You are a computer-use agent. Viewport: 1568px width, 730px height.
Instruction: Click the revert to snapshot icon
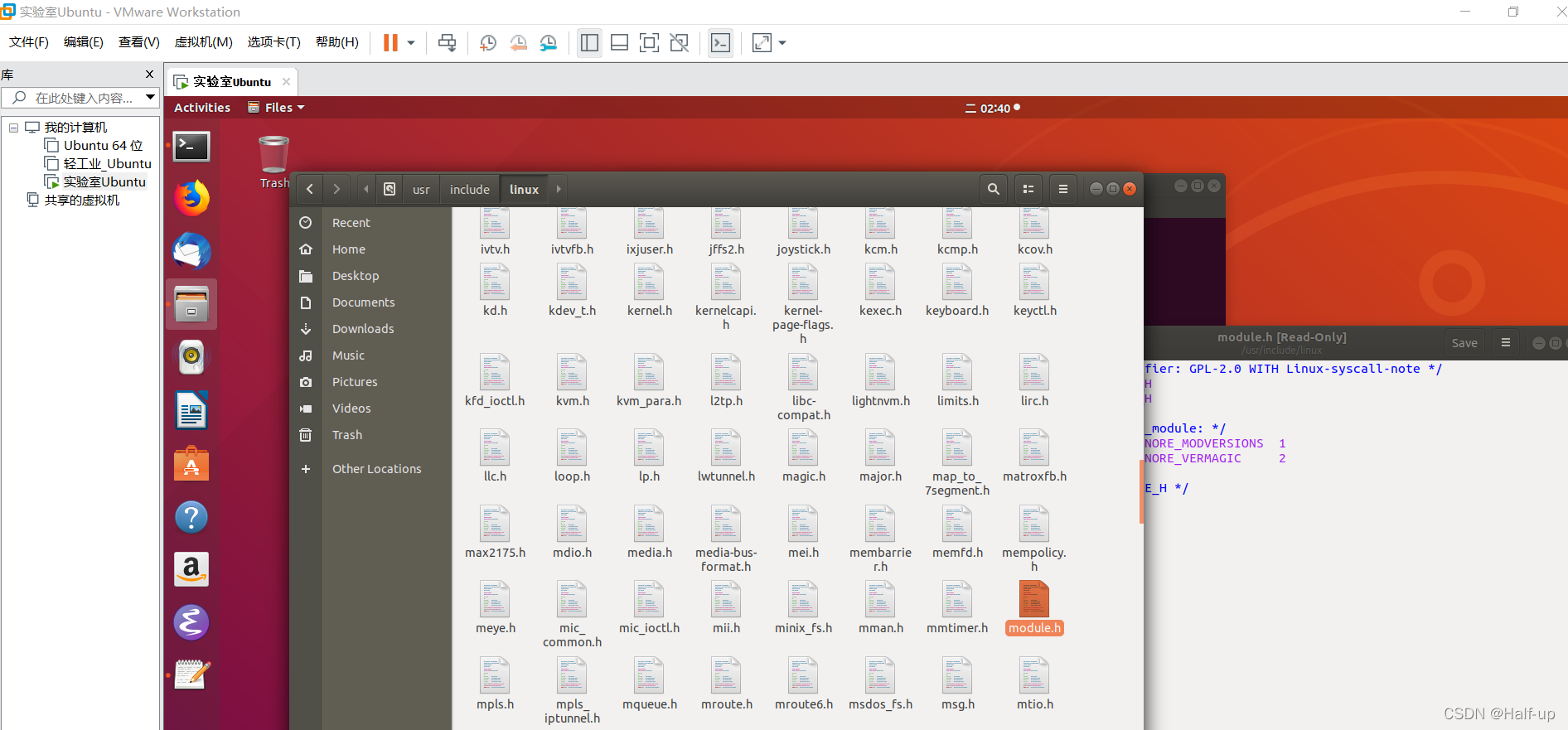coord(518,42)
